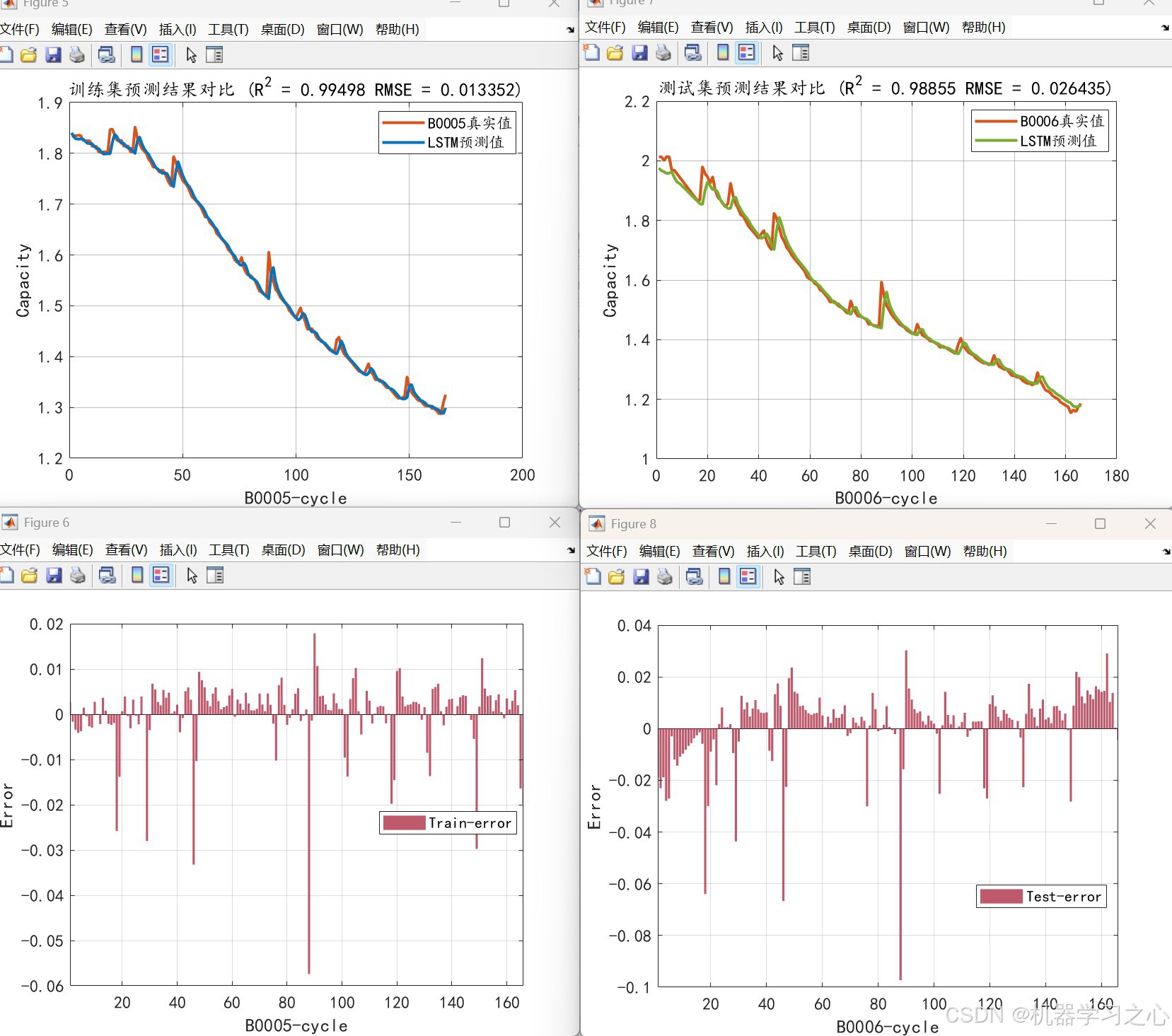Screen dimensions: 1172x1036
Task: Dock Figure 6 using the menu bar arrow
Action: [x=570, y=550]
